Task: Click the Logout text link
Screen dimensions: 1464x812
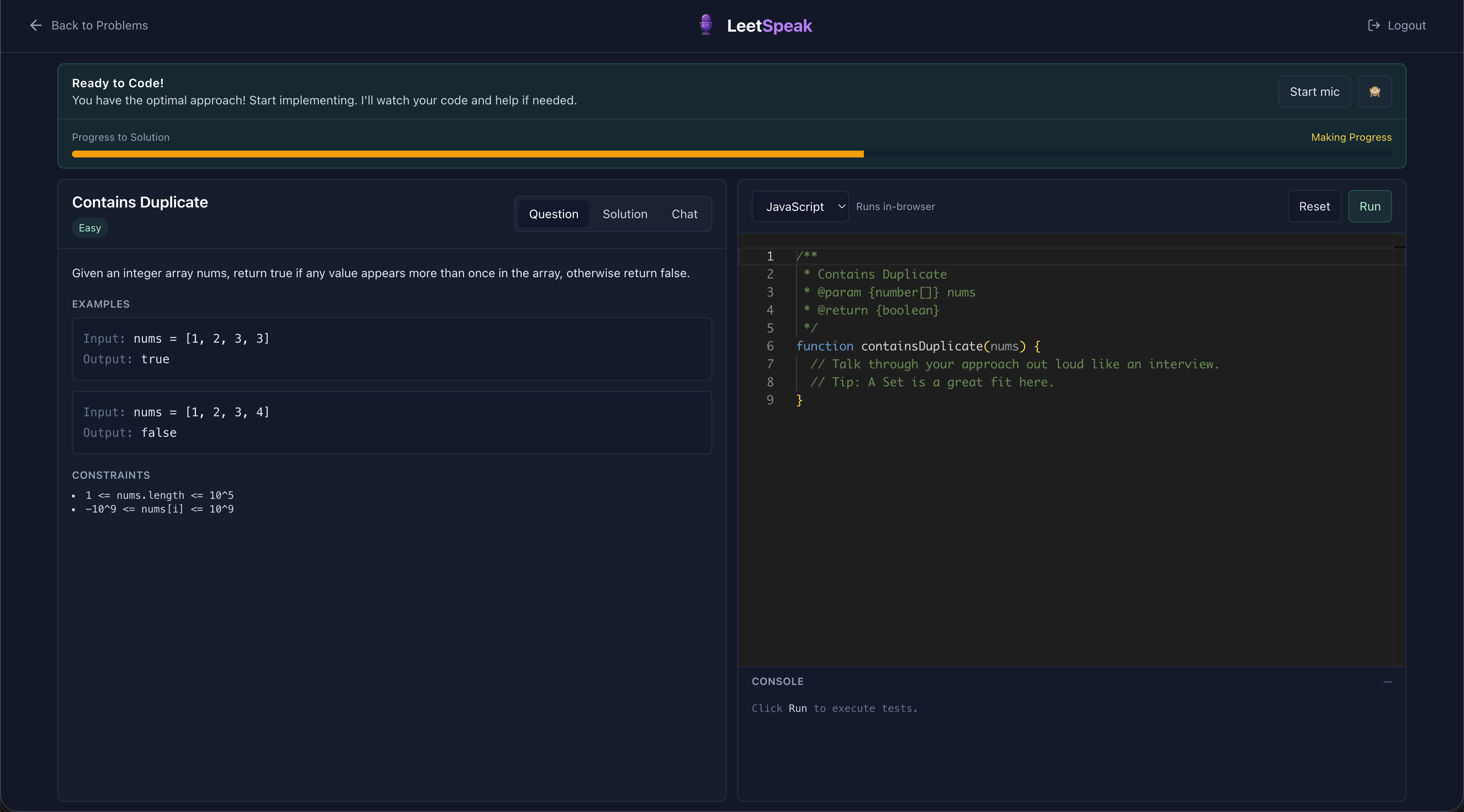Action: [1406, 25]
